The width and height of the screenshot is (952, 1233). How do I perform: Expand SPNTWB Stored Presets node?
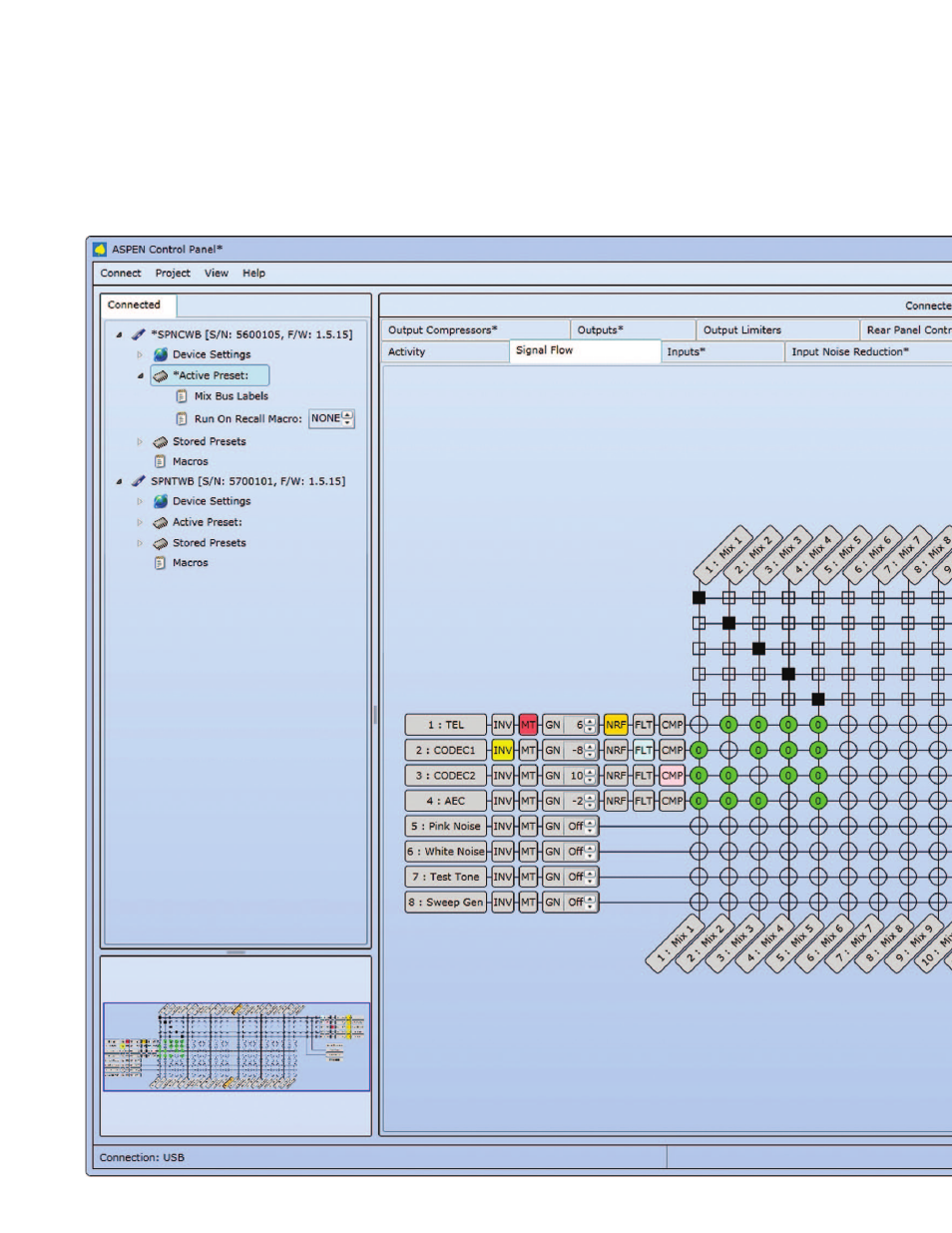click(x=140, y=543)
